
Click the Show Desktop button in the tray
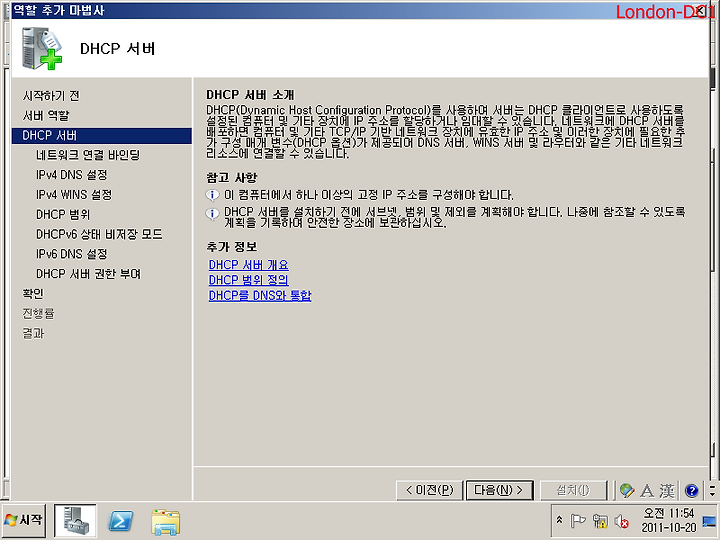pyautogui.click(x=709, y=521)
